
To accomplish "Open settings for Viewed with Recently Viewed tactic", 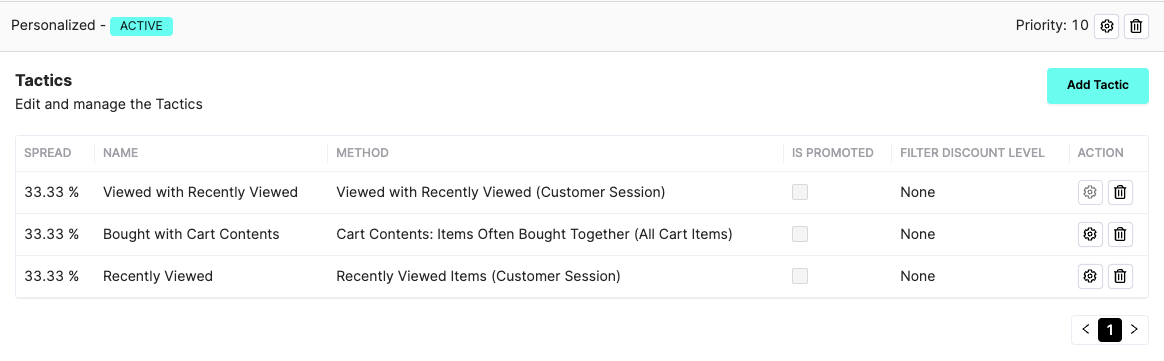I will 1090,192.
